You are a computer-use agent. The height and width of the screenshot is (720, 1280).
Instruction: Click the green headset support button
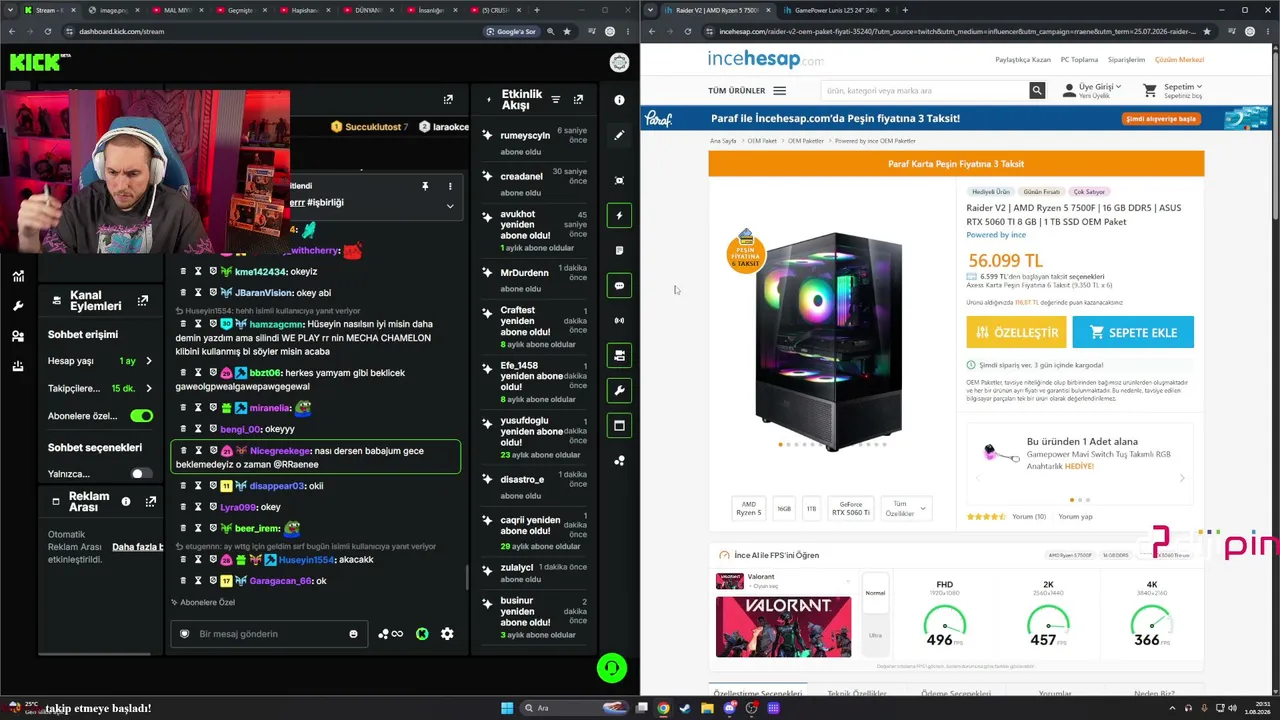(612, 668)
